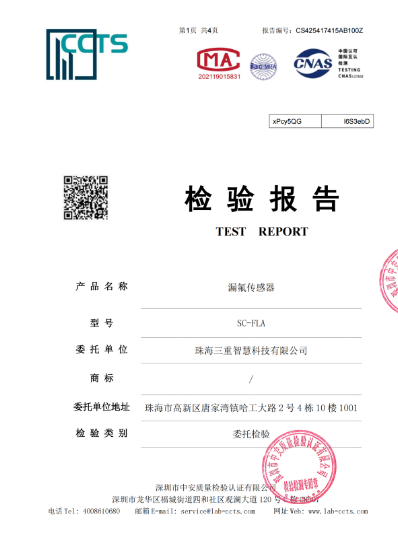The image size is (398, 559).
Task: Click the large 检验报告 title
Action: point(262,198)
